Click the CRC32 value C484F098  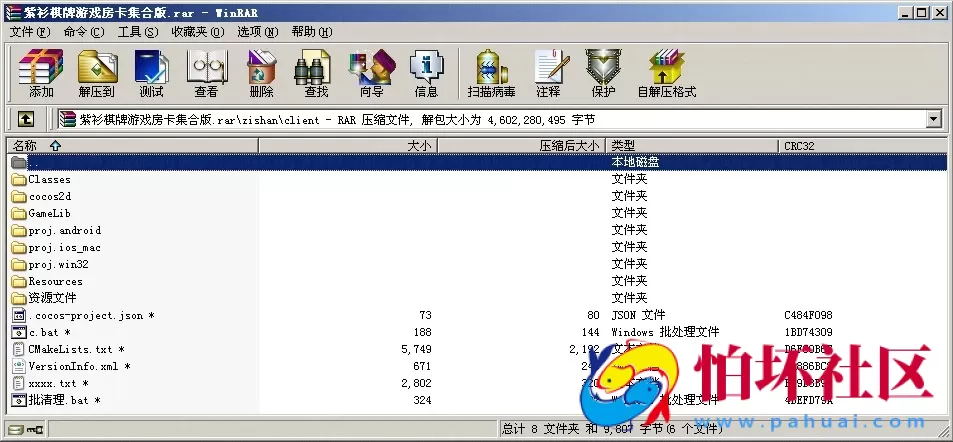(808, 316)
